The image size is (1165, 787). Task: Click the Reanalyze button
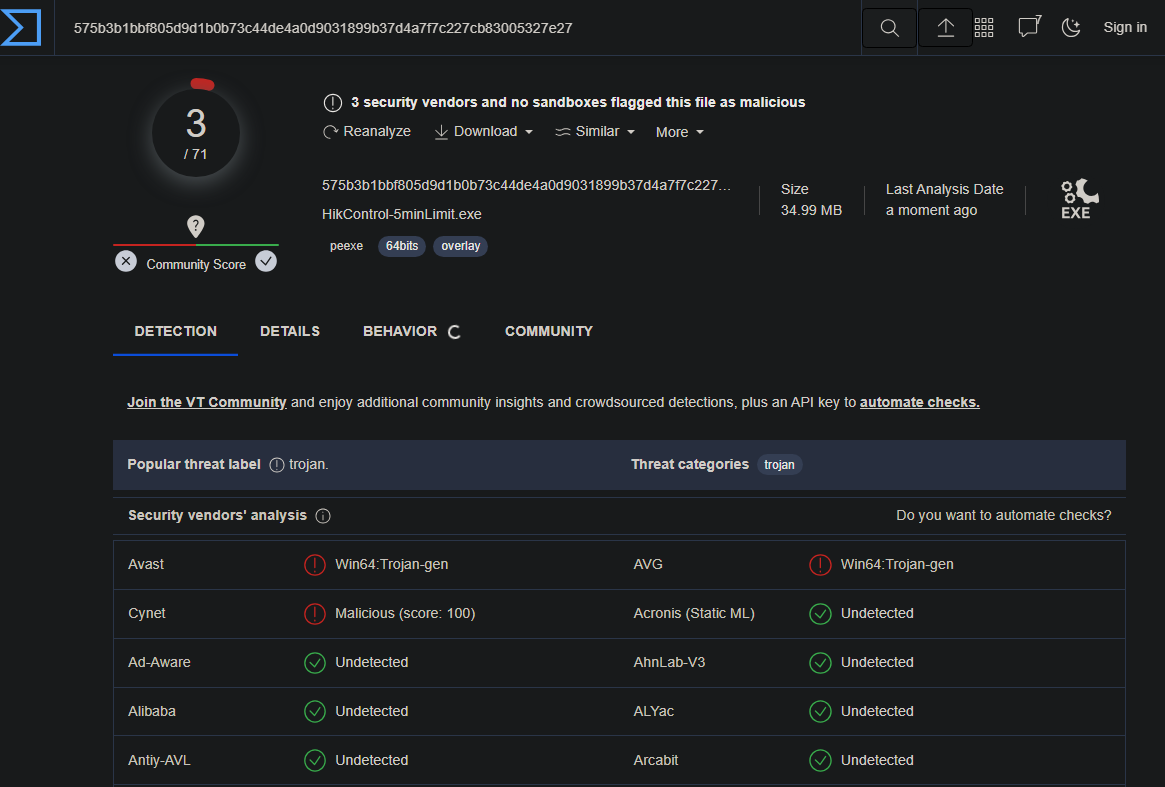tap(367, 132)
